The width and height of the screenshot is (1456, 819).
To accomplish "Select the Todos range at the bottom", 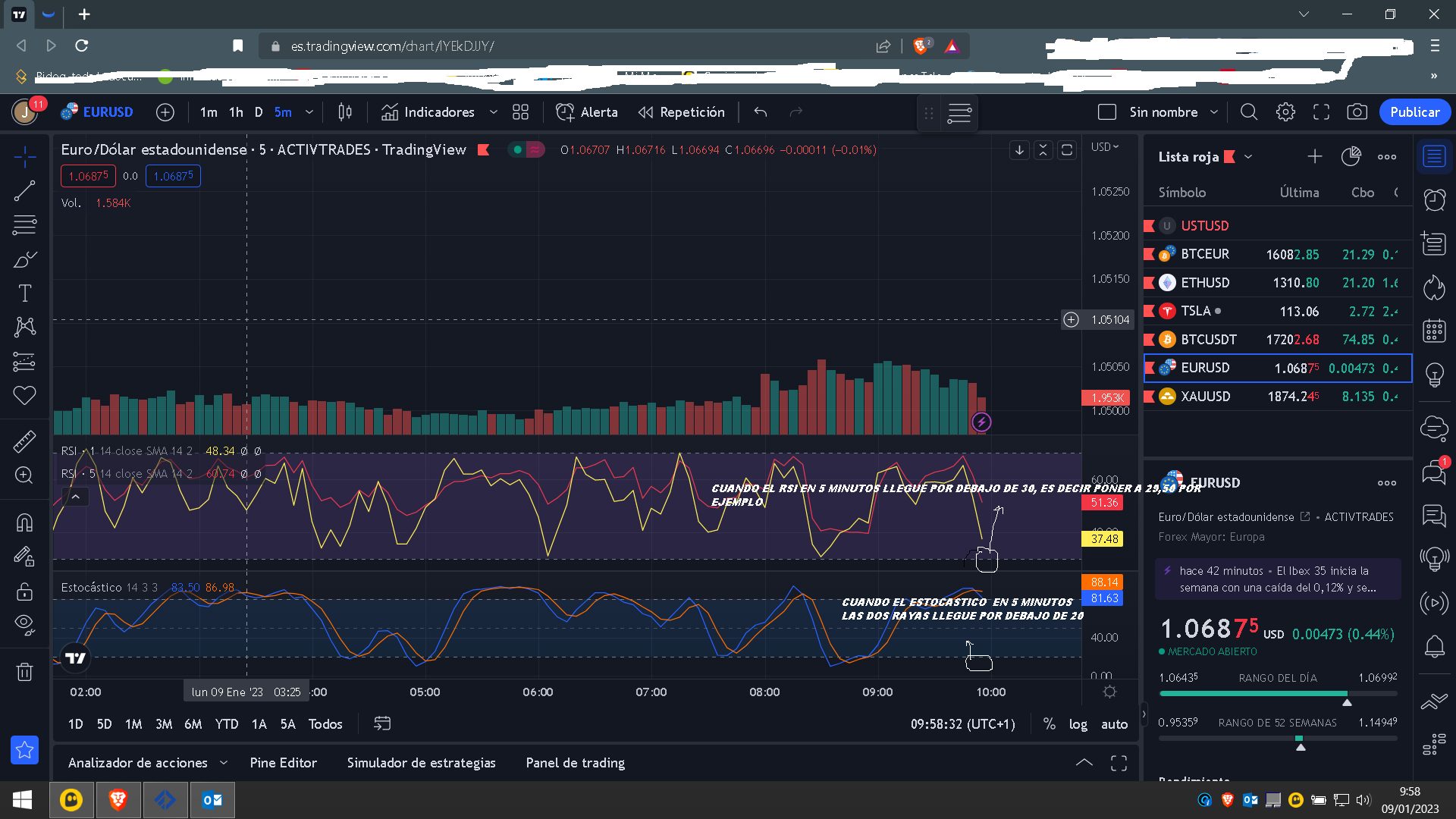I will pyautogui.click(x=325, y=724).
